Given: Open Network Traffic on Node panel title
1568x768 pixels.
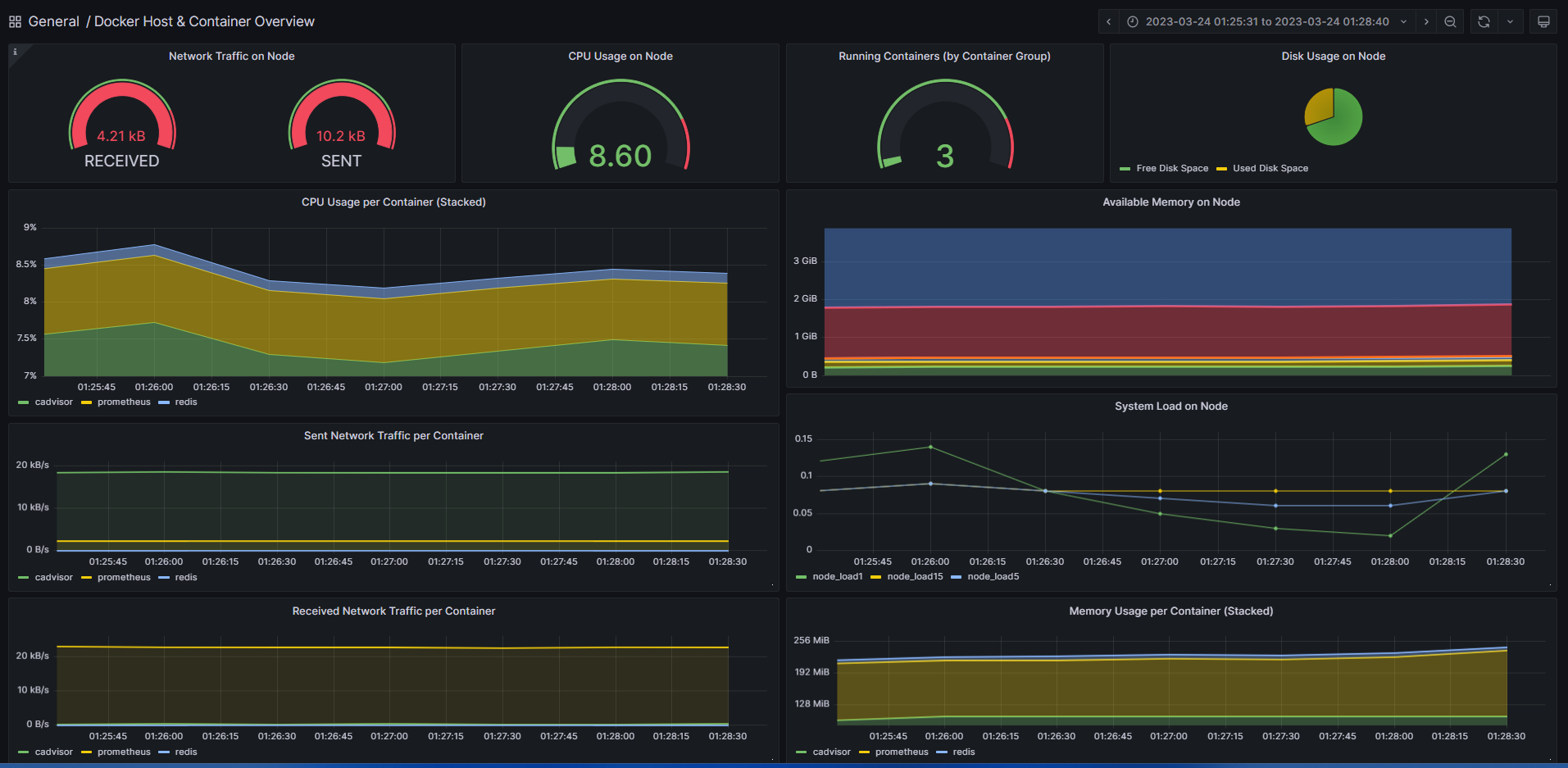Looking at the screenshot, I should point(231,56).
